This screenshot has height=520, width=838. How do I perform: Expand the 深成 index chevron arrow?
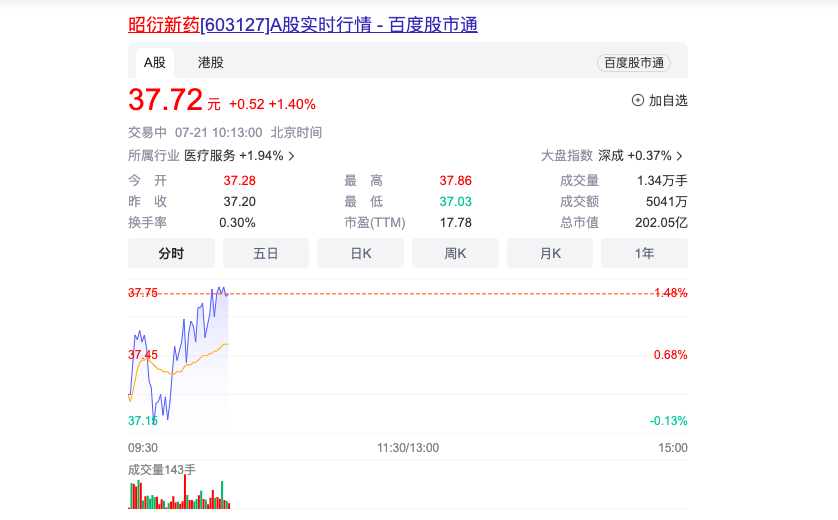(x=679, y=156)
